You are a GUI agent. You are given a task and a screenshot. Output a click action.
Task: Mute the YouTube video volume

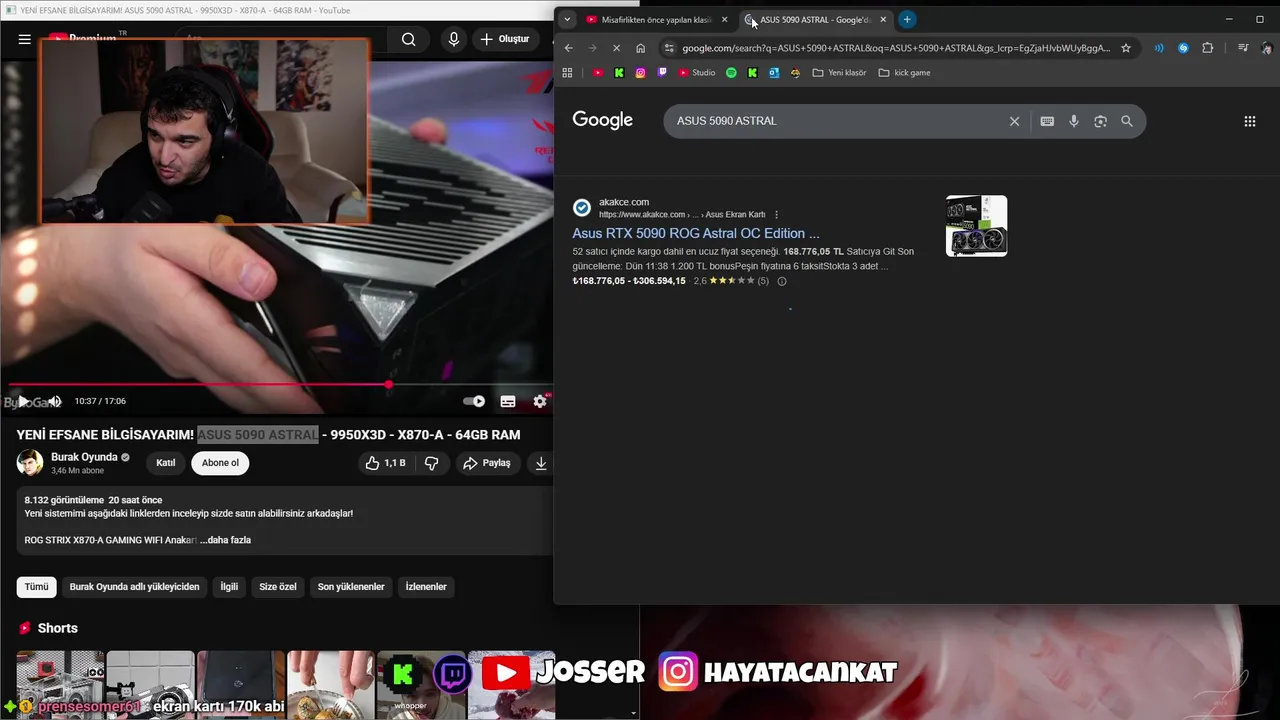click(54, 401)
